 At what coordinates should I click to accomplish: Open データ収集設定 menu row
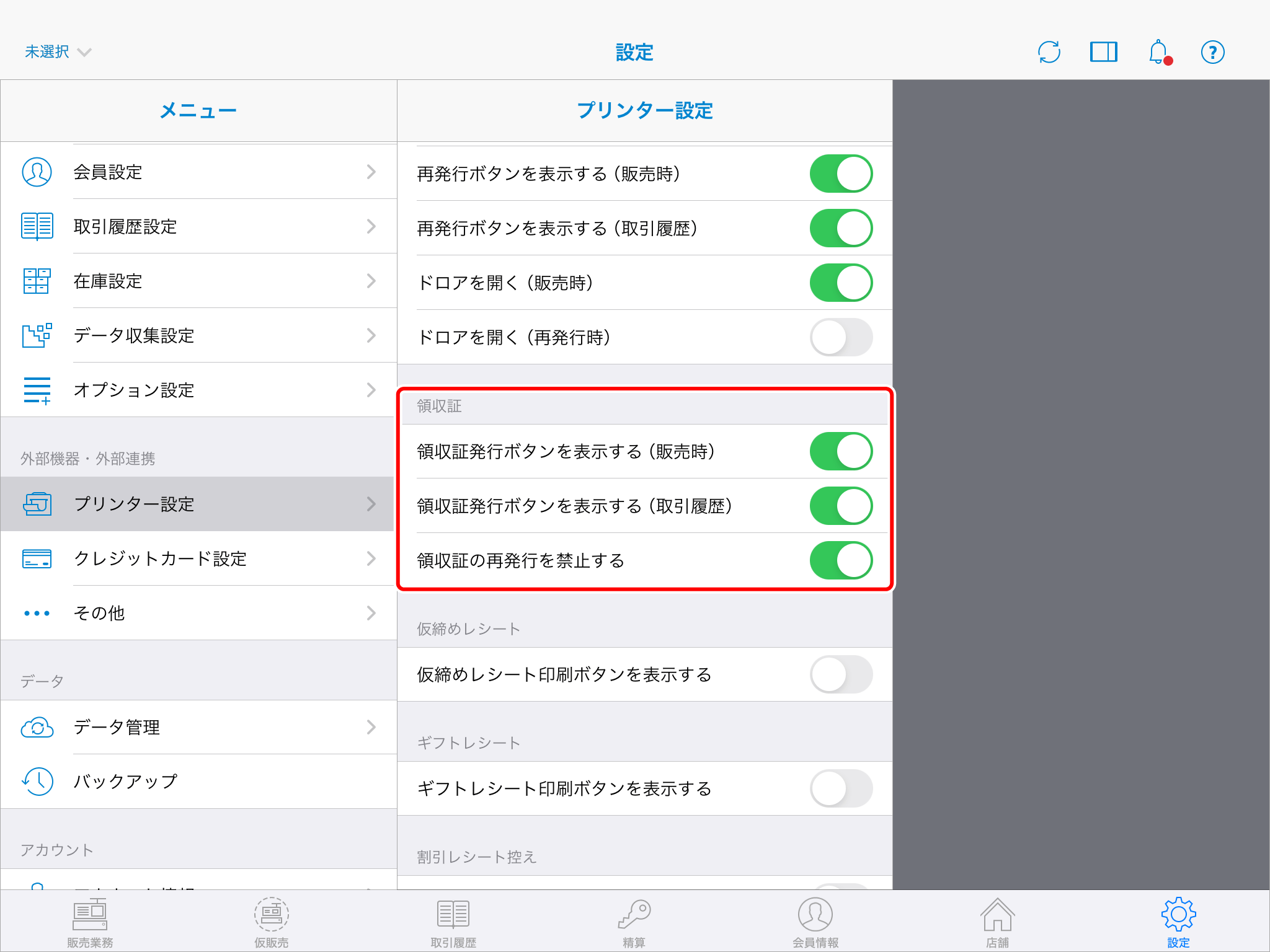click(x=198, y=335)
